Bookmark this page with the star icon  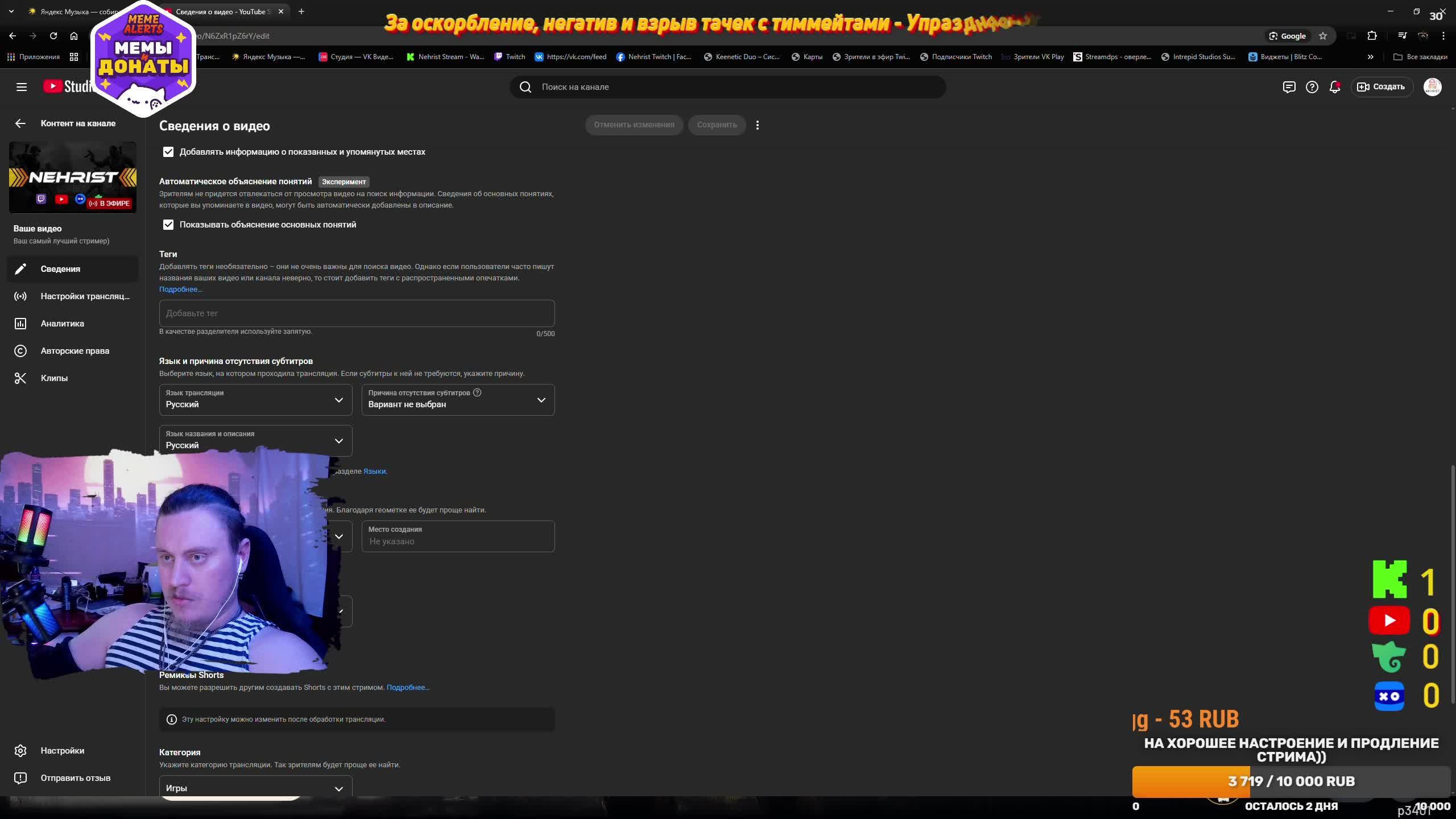pos(1323,36)
